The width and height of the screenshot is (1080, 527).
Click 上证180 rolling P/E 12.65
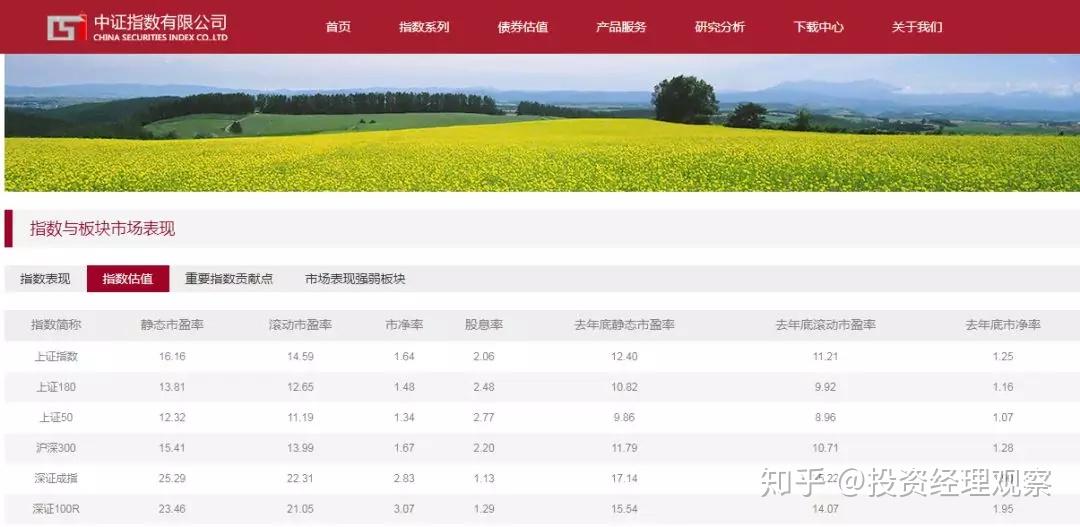[x=300, y=387]
